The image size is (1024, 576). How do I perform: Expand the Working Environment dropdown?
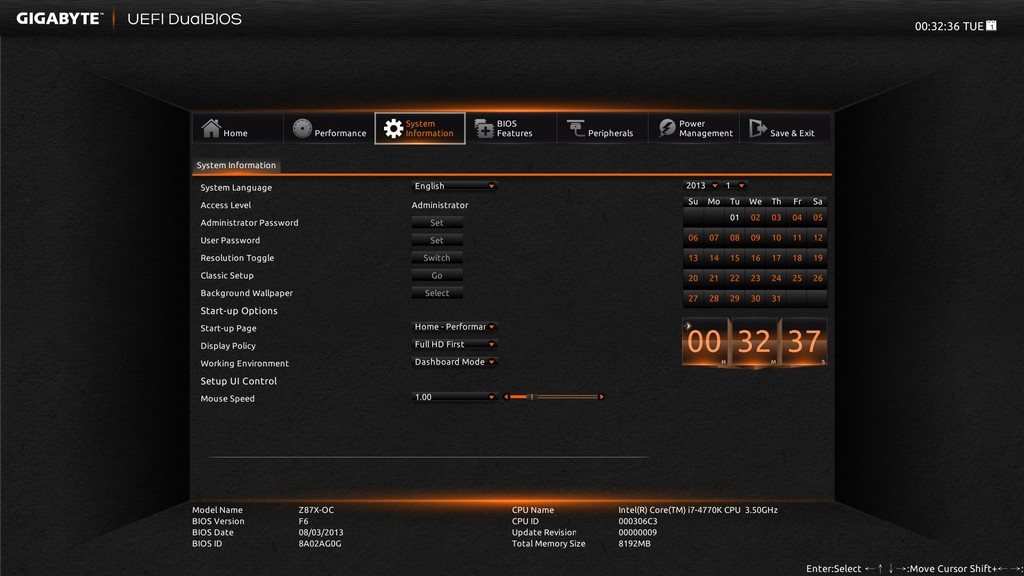455,362
